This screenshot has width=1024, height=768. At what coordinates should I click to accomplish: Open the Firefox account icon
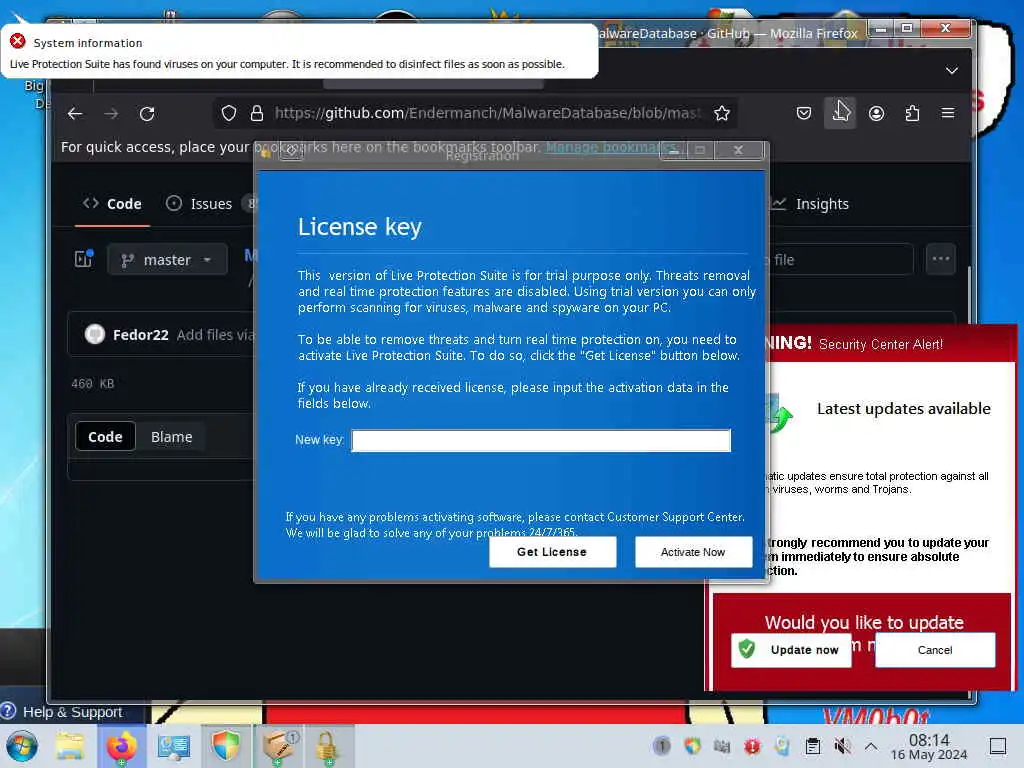[x=876, y=114]
